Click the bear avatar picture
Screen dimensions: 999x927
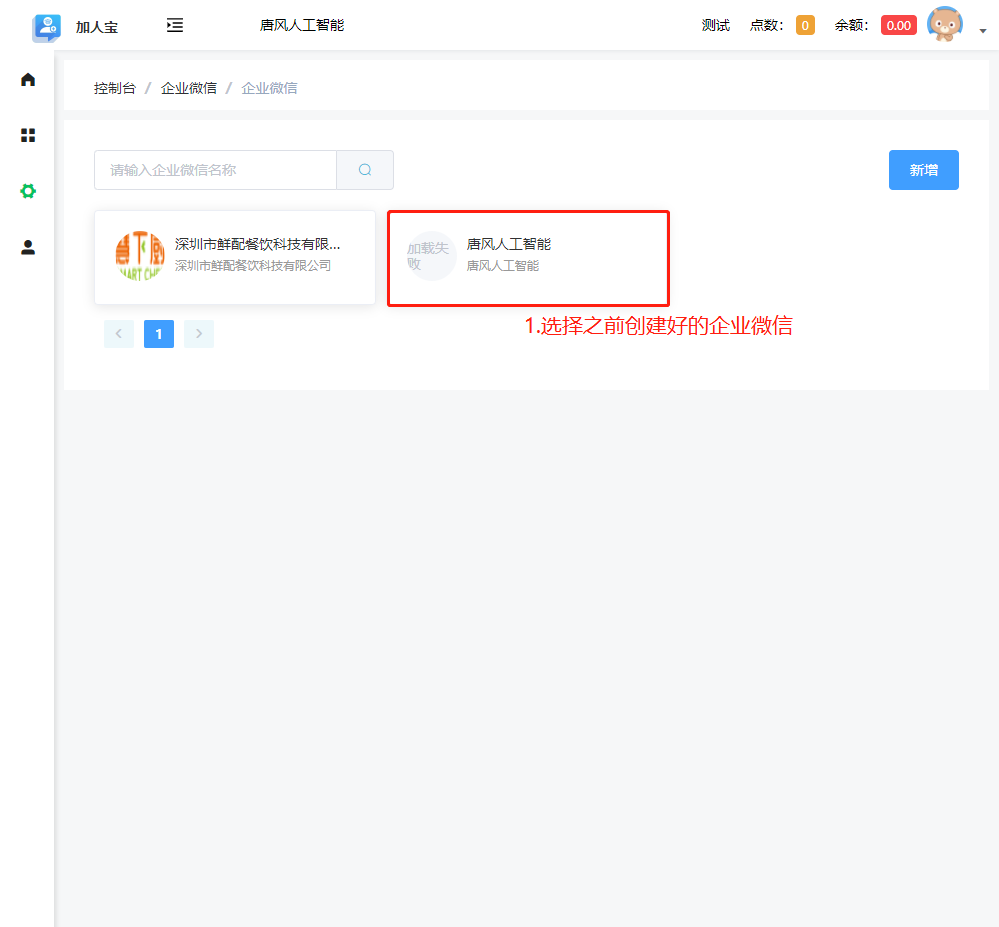[x=945, y=25]
